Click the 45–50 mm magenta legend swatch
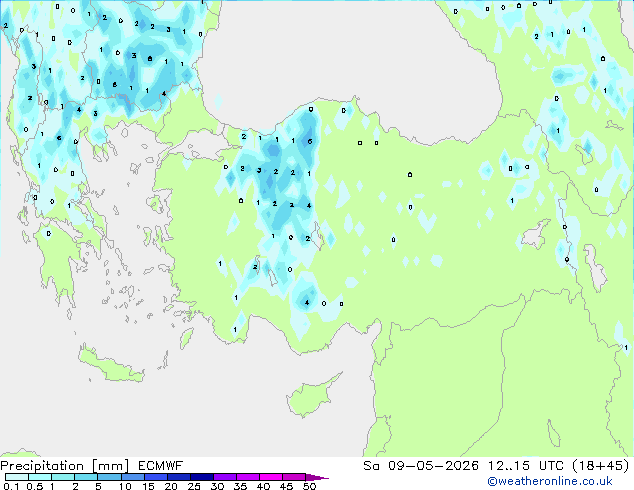 coord(294,477)
